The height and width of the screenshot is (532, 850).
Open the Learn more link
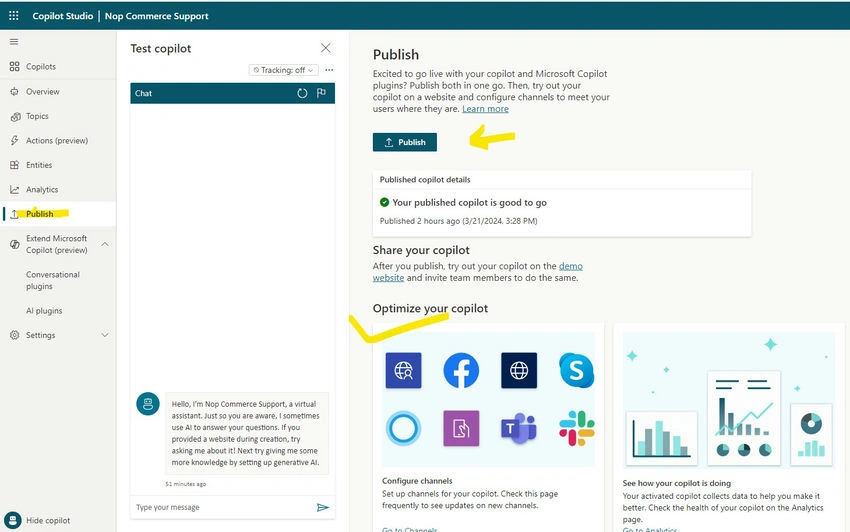(x=485, y=109)
